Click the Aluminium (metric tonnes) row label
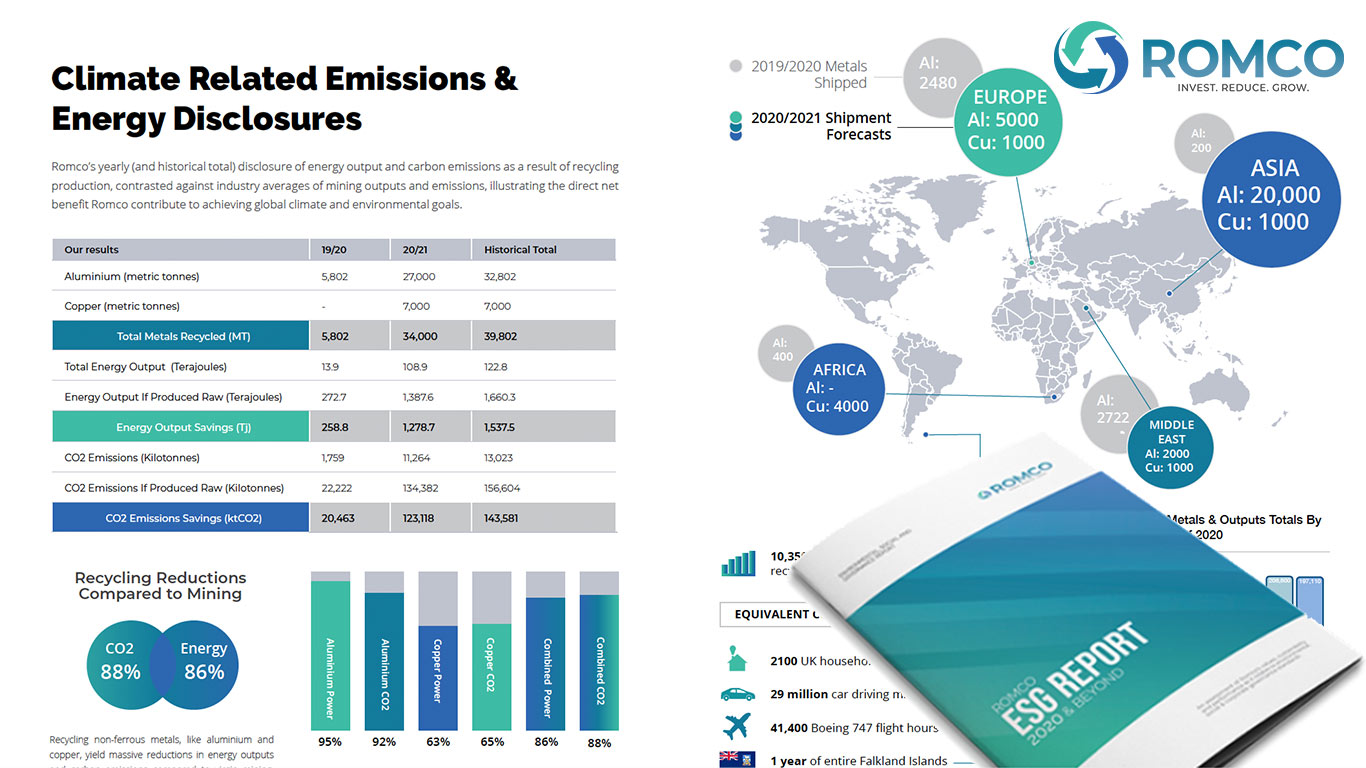Image resolution: width=1366 pixels, height=768 pixels. point(132,276)
